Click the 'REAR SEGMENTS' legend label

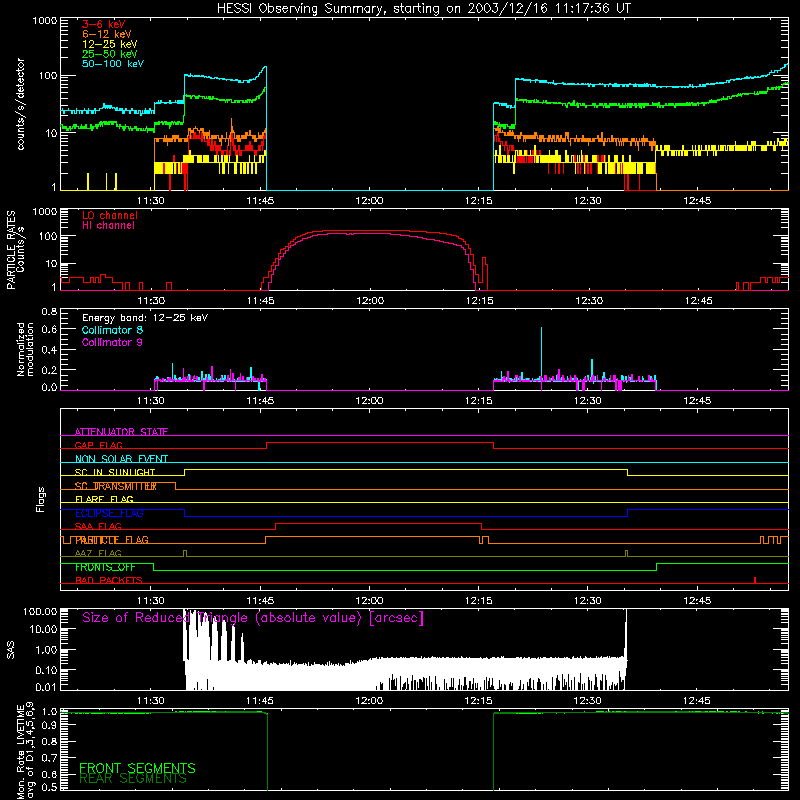(133, 779)
